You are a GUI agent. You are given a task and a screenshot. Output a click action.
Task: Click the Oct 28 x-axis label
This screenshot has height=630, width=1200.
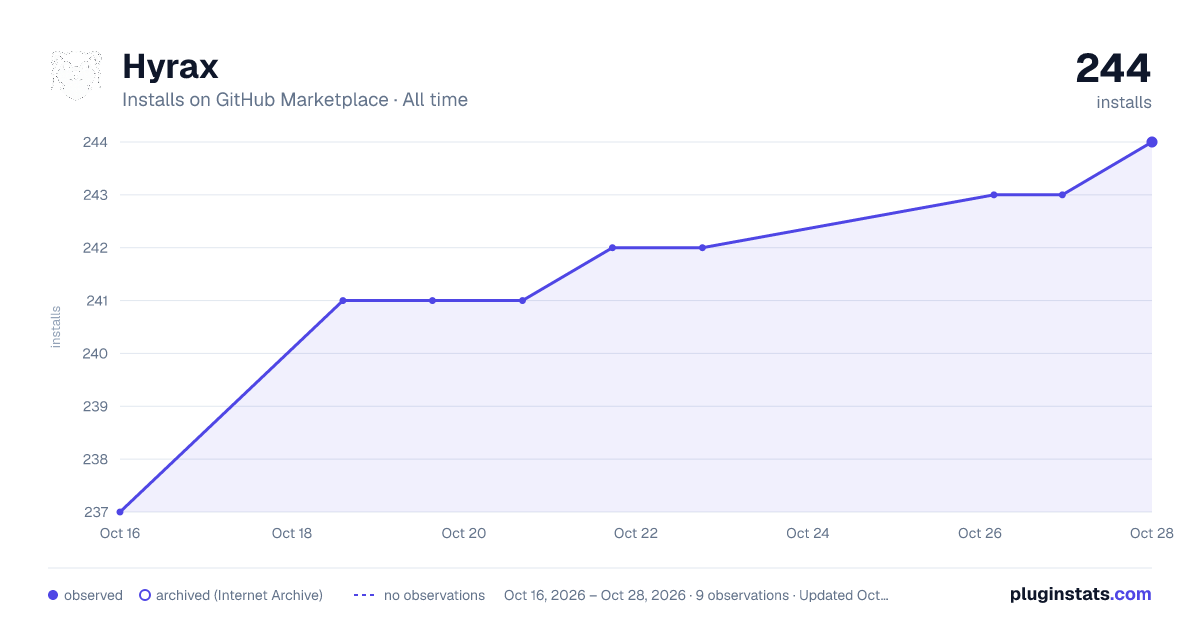point(1150,533)
